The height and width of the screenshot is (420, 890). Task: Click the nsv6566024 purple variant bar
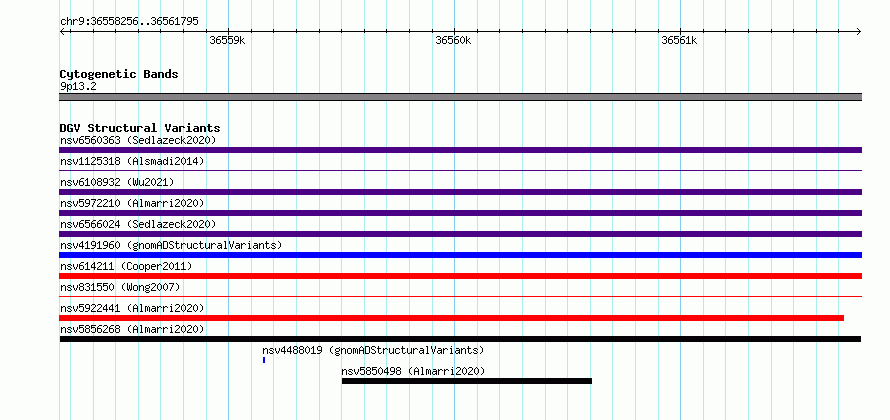tap(460, 234)
